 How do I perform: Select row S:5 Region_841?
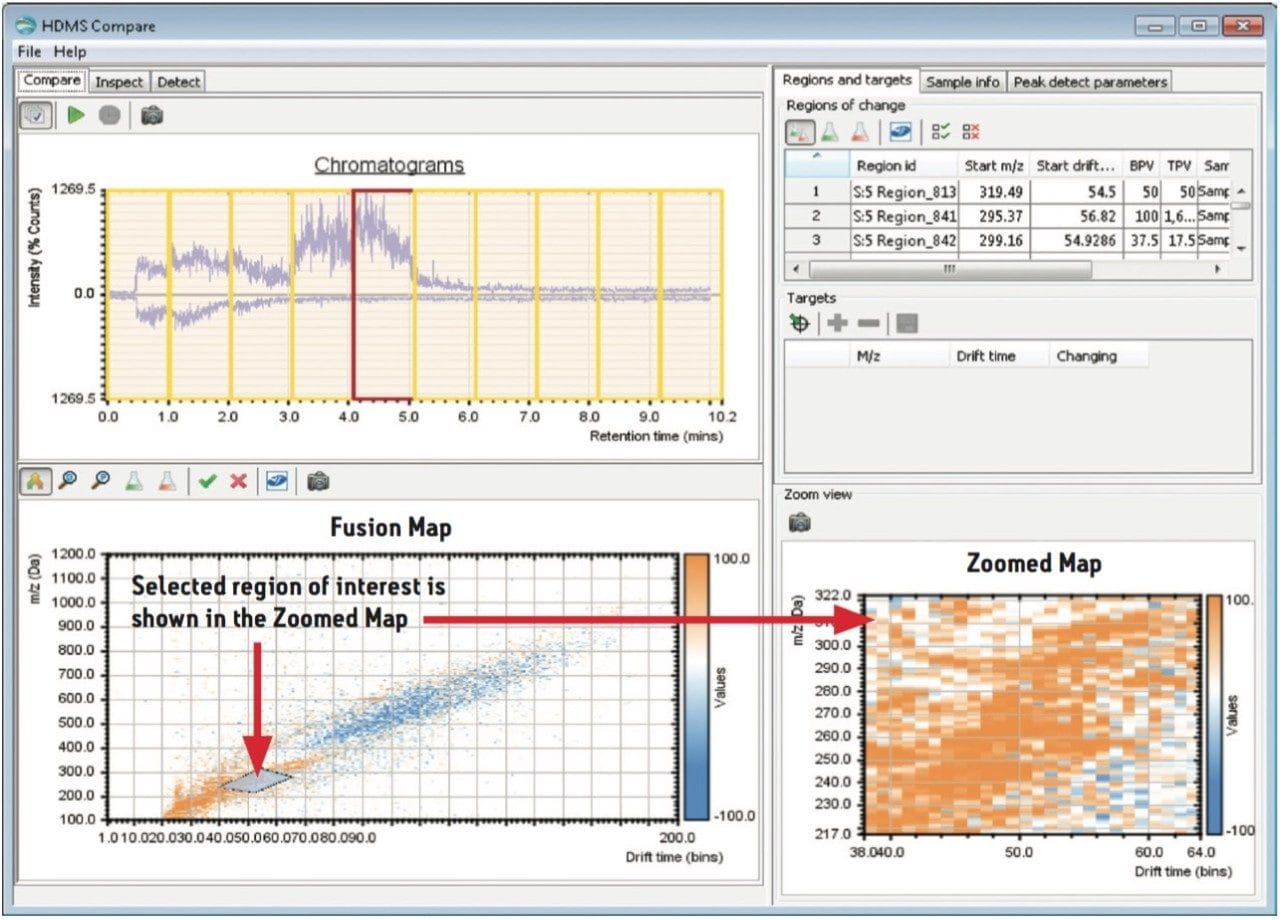(x=1008, y=216)
